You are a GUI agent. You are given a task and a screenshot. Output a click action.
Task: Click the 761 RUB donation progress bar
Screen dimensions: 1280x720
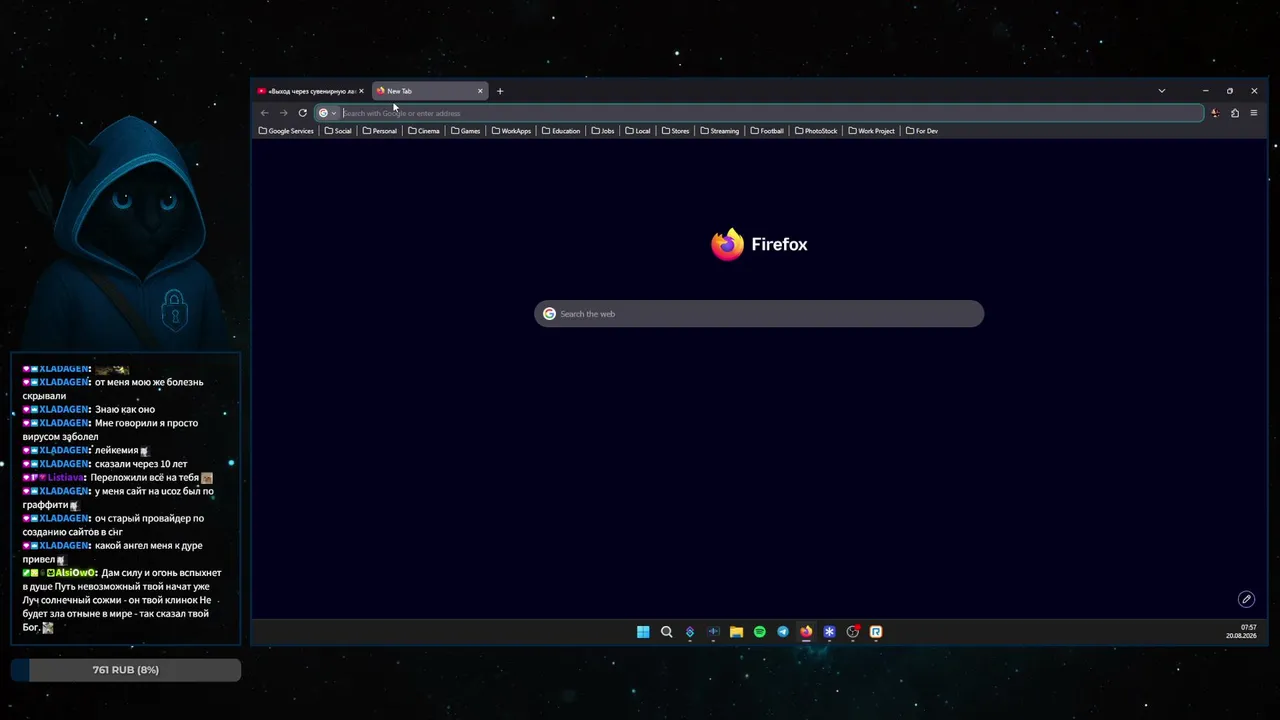click(x=126, y=670)
